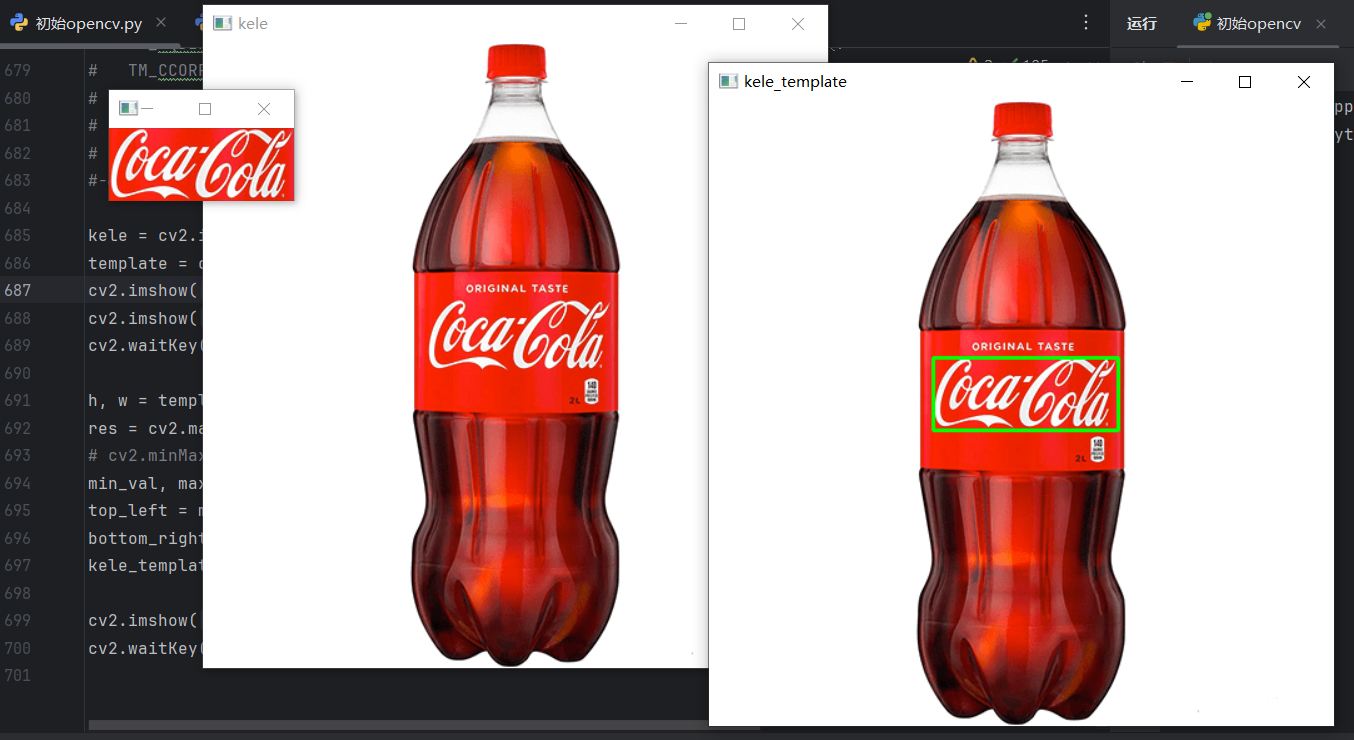The image size is (1354, 740).
Task: Close the kele window
Action: coord(797,24)
